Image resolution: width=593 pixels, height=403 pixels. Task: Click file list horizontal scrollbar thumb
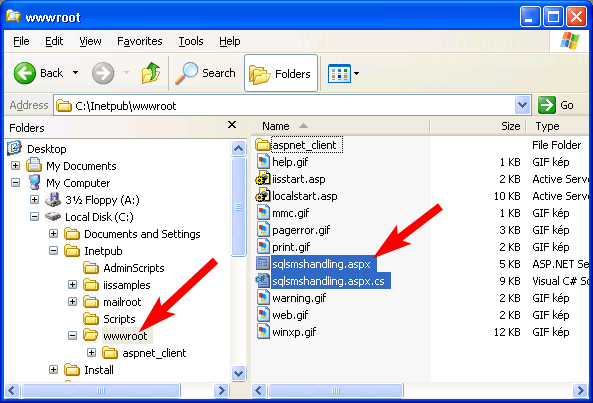[x=335, y=390]
